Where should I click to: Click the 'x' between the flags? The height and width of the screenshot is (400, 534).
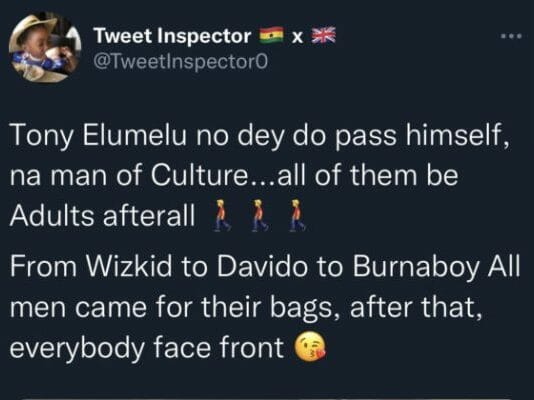coord(298,37)
